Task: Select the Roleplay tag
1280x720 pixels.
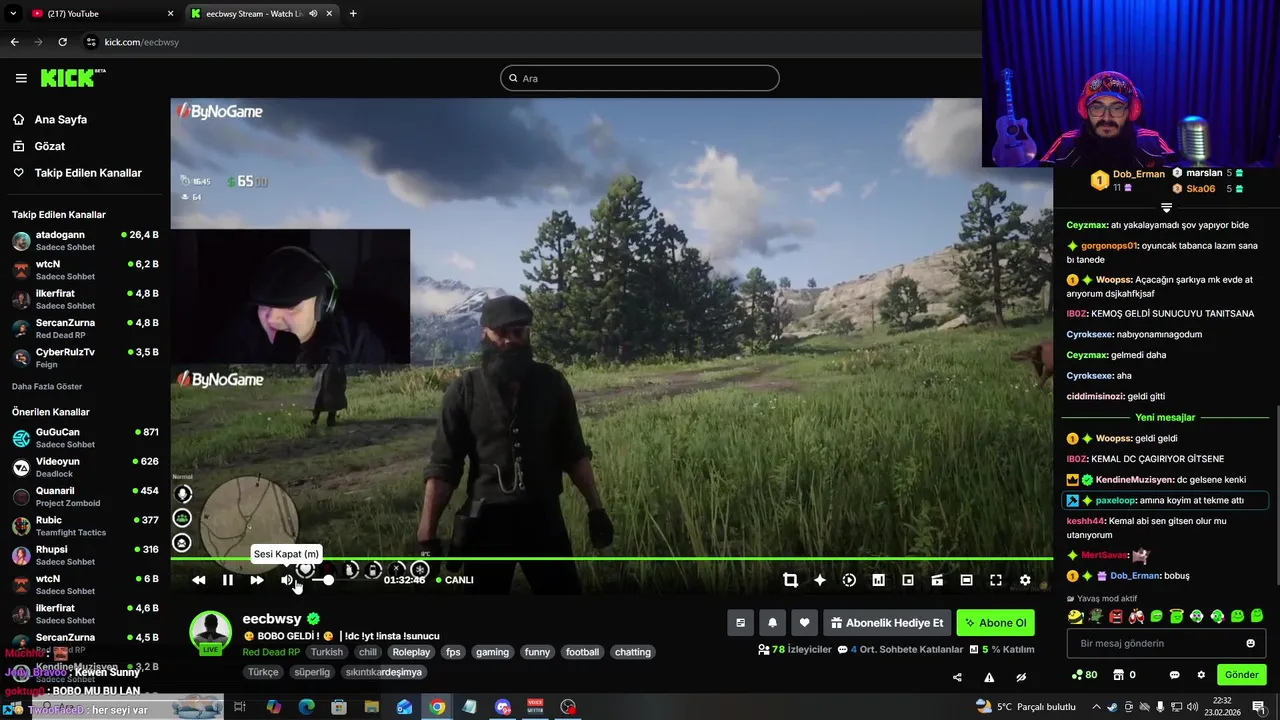Action: 411,652
